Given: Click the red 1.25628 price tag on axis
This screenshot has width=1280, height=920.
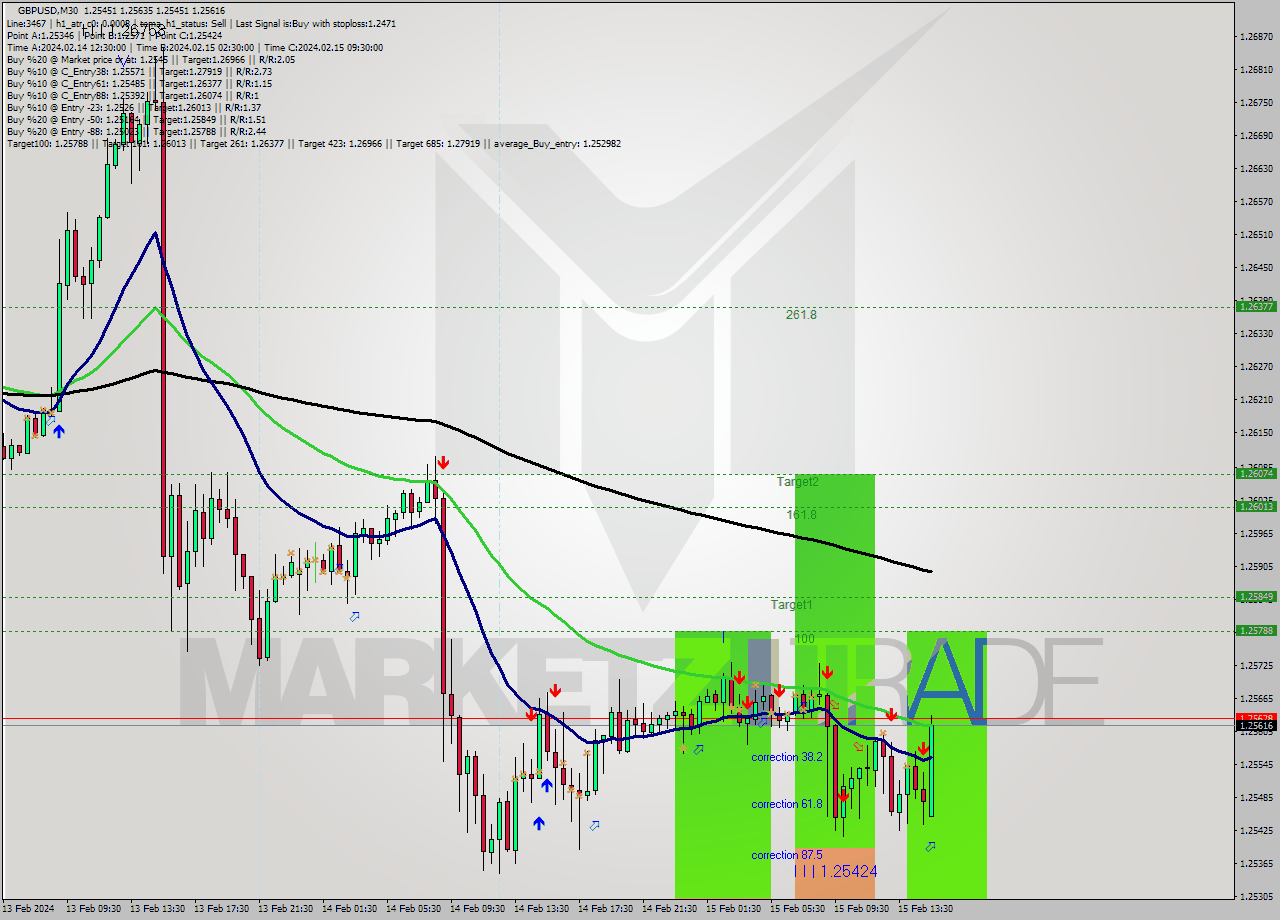Looking at the screenshot, I should tap(1256, 717).
